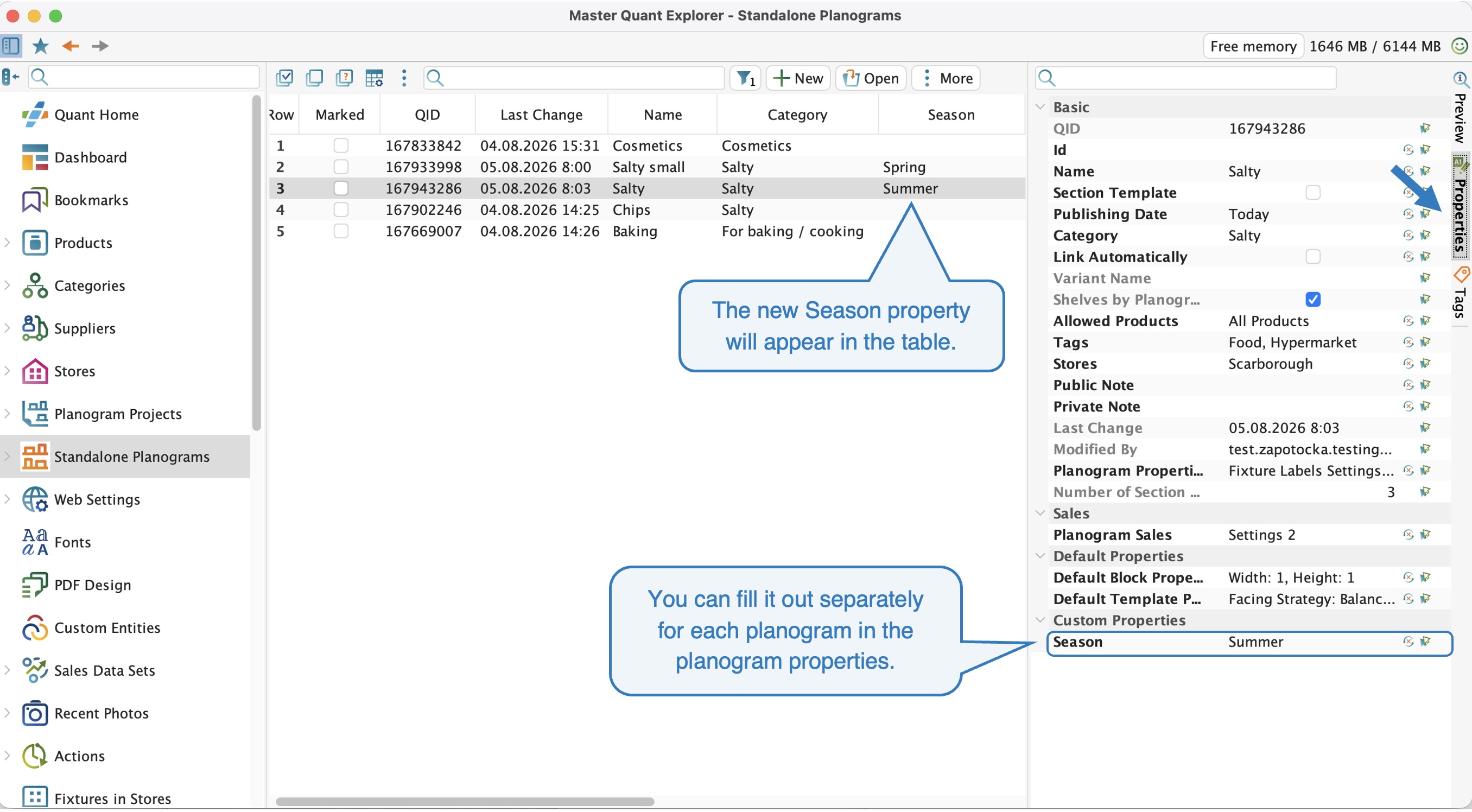1472x812 pixels.
Task: Collapse the Custom Properties group
Action: click(1040, 620)
